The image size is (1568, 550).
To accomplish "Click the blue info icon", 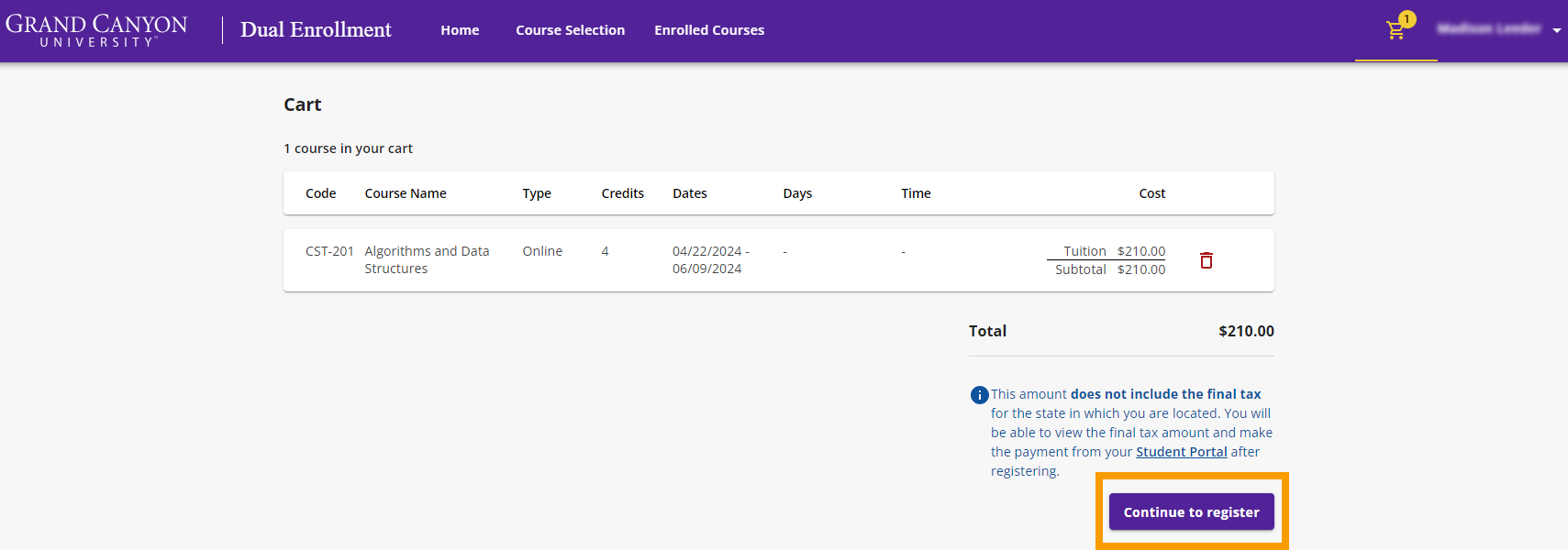I will pyautogui.click(x=979, y=395).
